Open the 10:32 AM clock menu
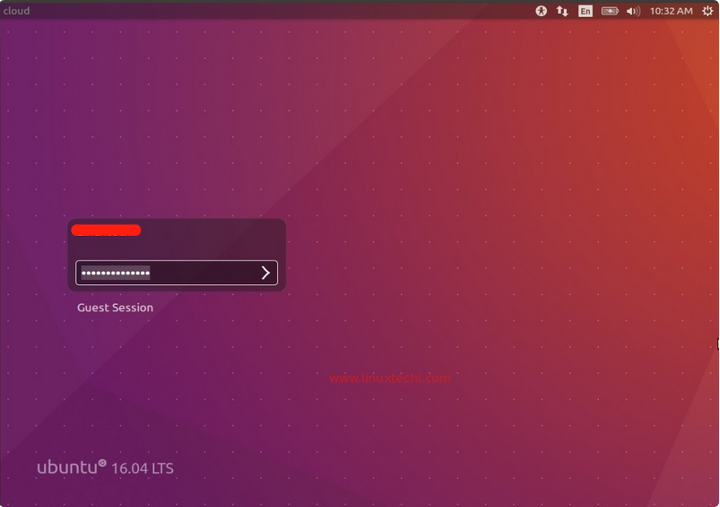 pos(671,11)
